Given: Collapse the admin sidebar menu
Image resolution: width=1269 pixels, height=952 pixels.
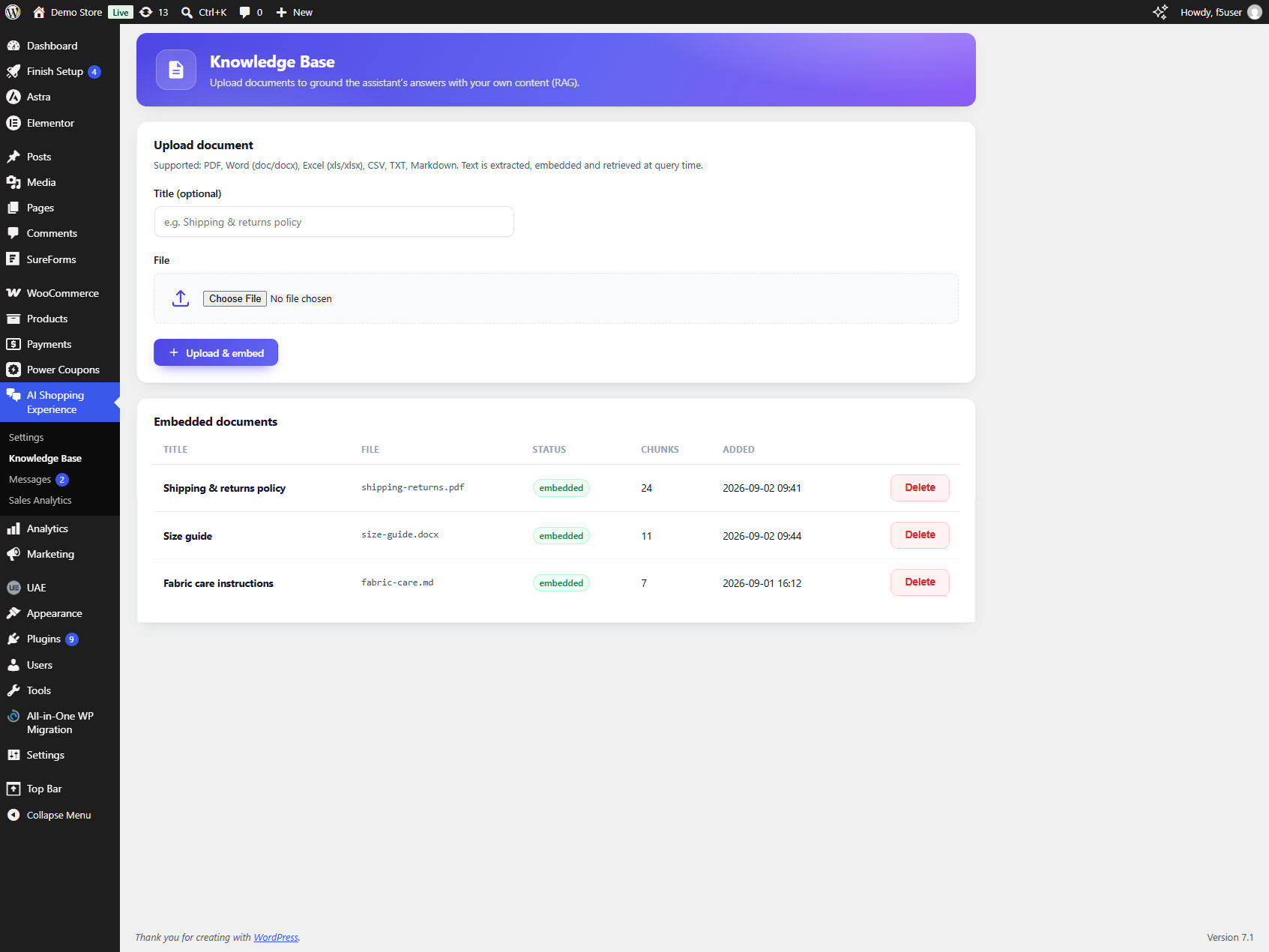Looking at the screenshot, I should tap(60, 815).
